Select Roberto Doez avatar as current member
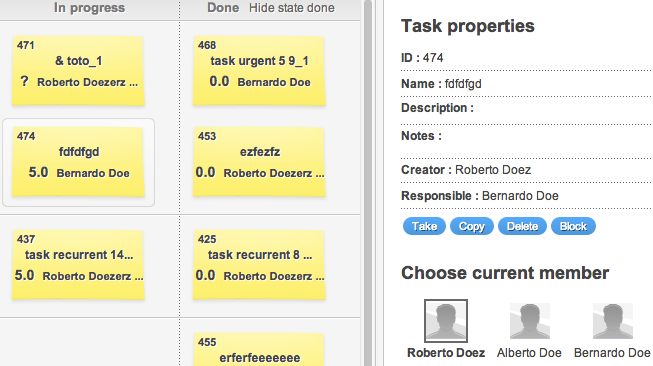653x366 pixels. (x=446, y=321)
